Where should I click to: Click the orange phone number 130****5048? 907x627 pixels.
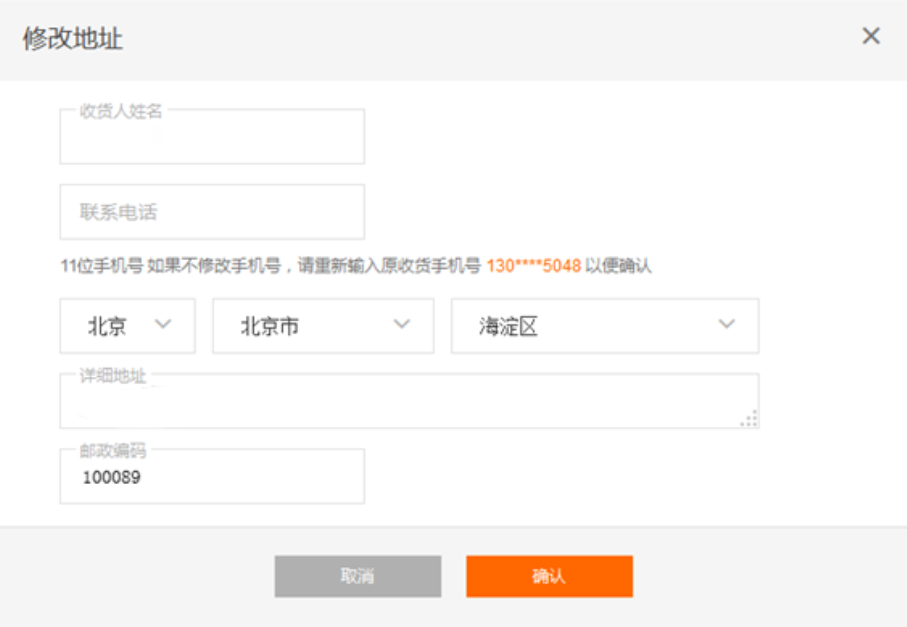click(x=533, y=267)
